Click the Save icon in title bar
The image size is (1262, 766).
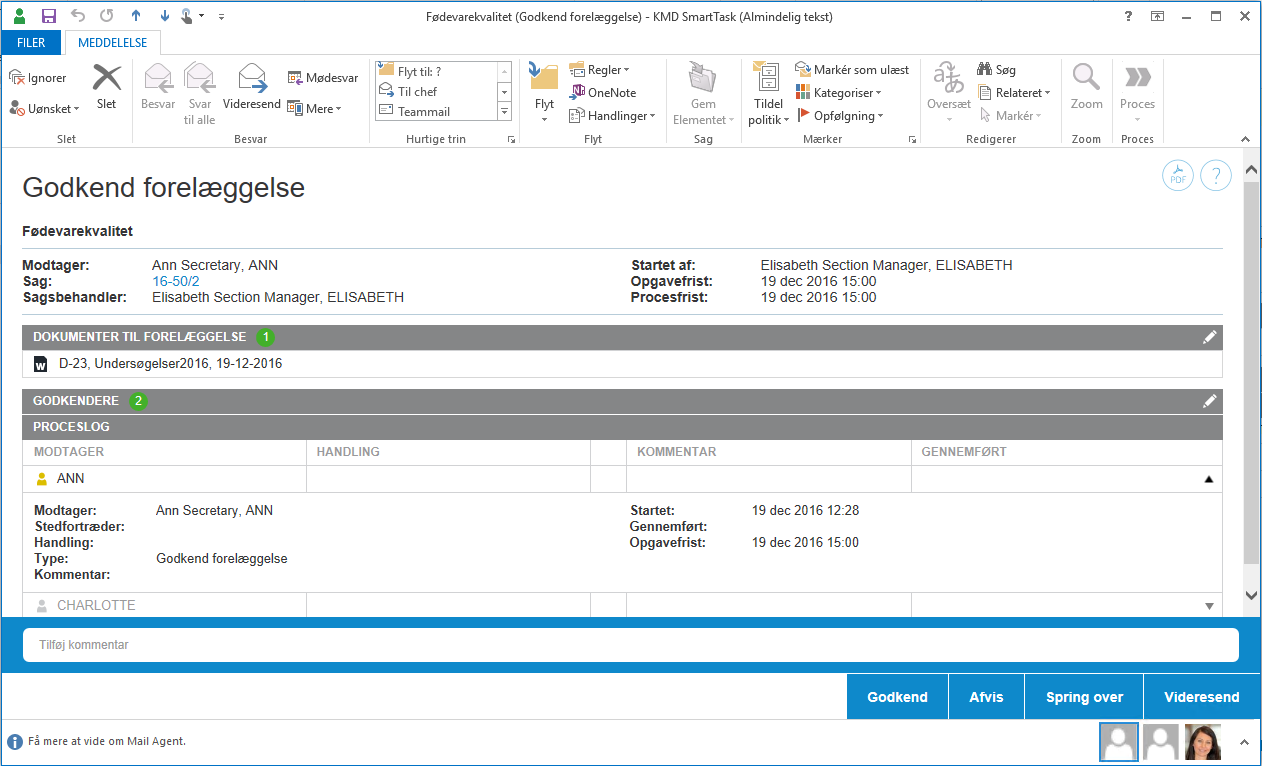point(49,16)
